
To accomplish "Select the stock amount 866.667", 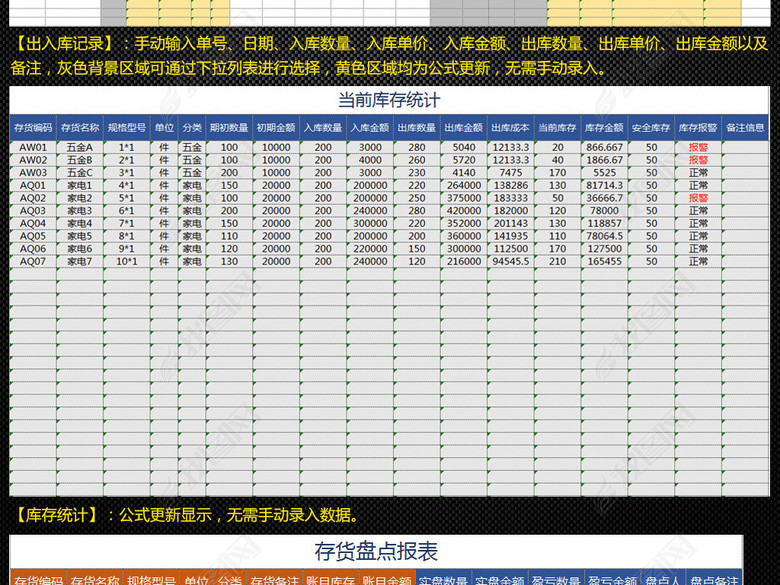I will pos(604,147).
